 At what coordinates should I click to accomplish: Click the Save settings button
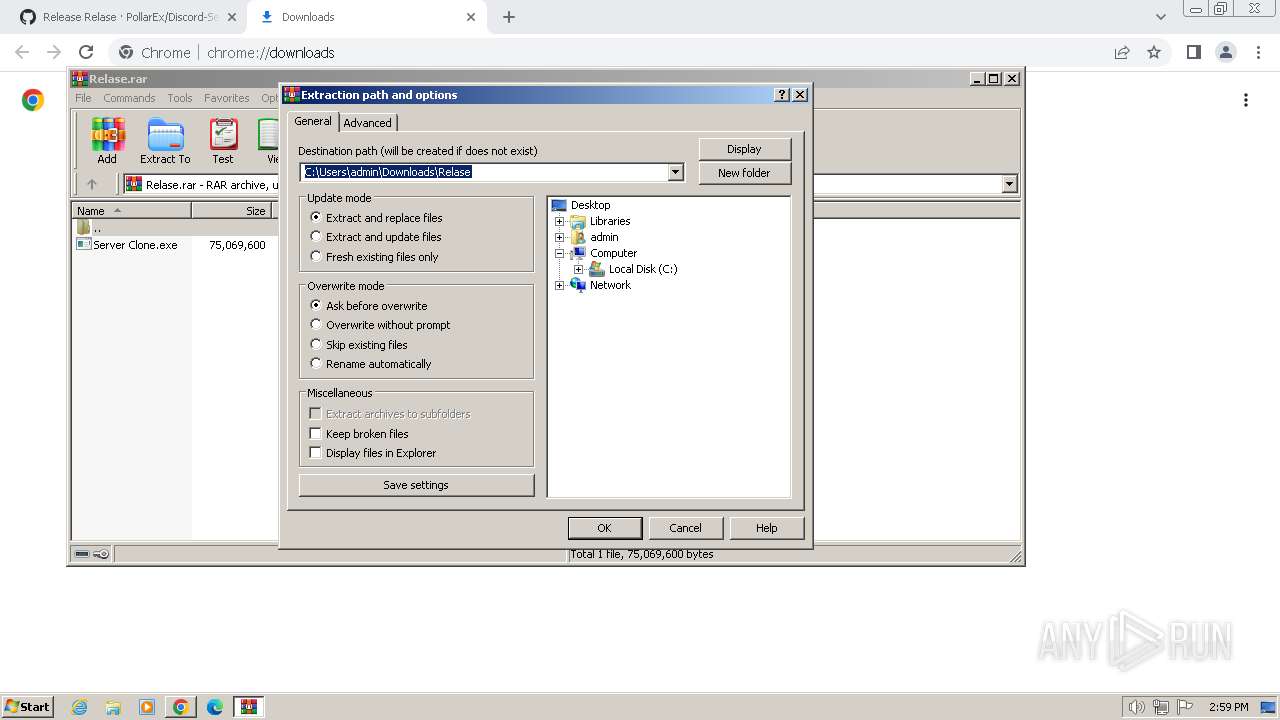[416, 485]
